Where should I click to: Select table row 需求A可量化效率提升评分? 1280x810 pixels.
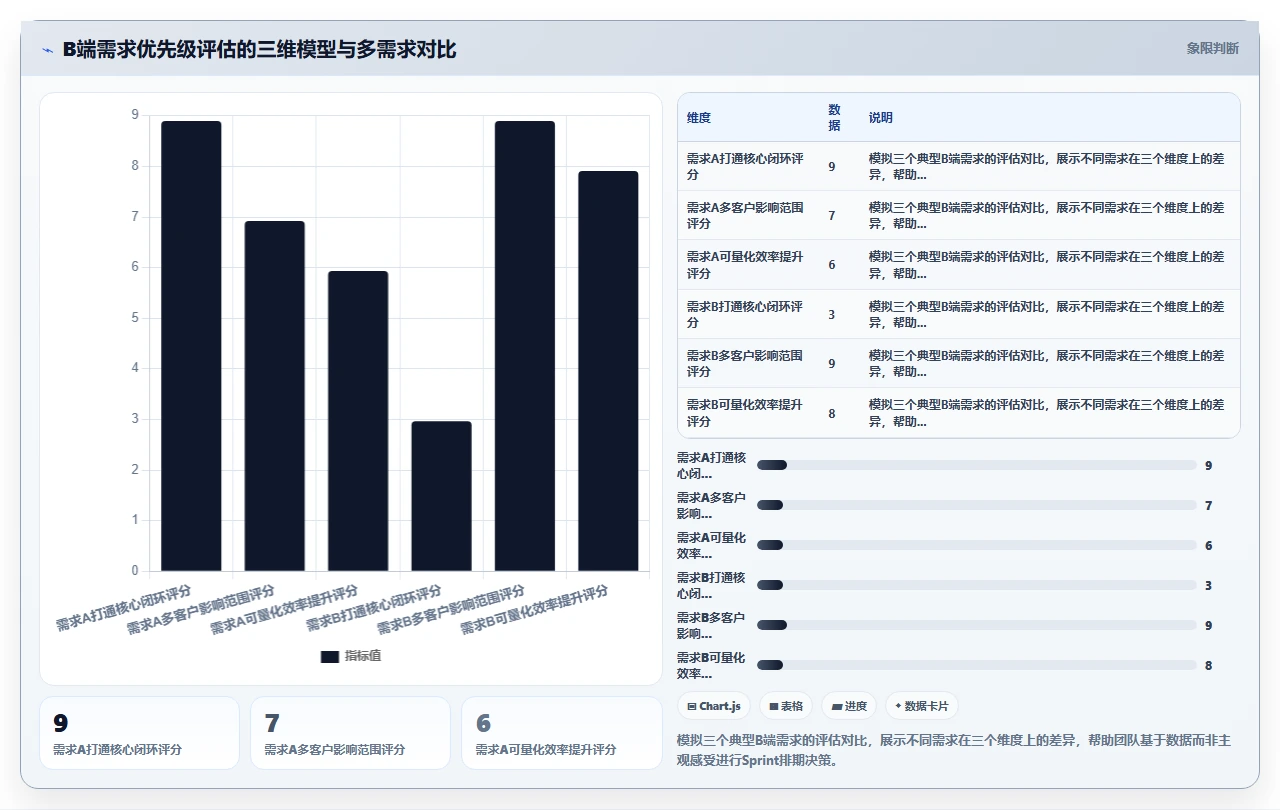pos(959,265)
